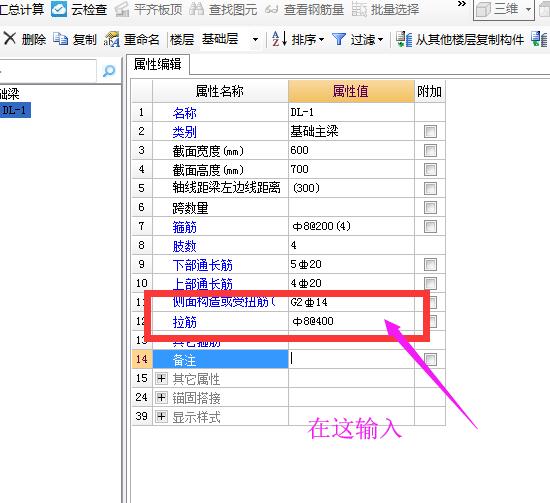Toggle the 附加 checkbox for 跨数量 row
Screen dimensions: 550x503
coord(430,208)
